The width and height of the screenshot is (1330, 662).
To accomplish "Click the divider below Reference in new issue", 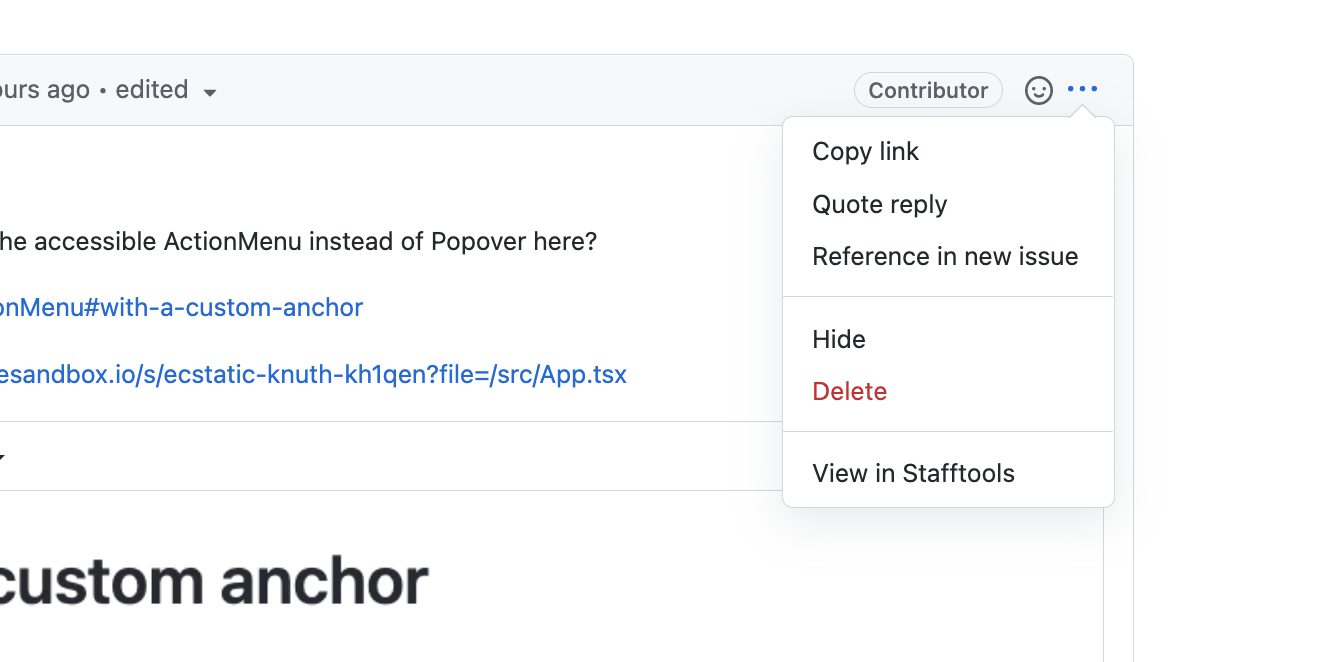I will pyautogui.click(x=948, y=295).
